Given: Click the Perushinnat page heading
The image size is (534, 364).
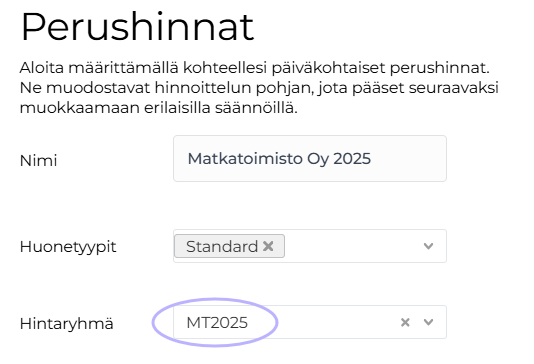Looking at the screenshot, I should [137, 27].
